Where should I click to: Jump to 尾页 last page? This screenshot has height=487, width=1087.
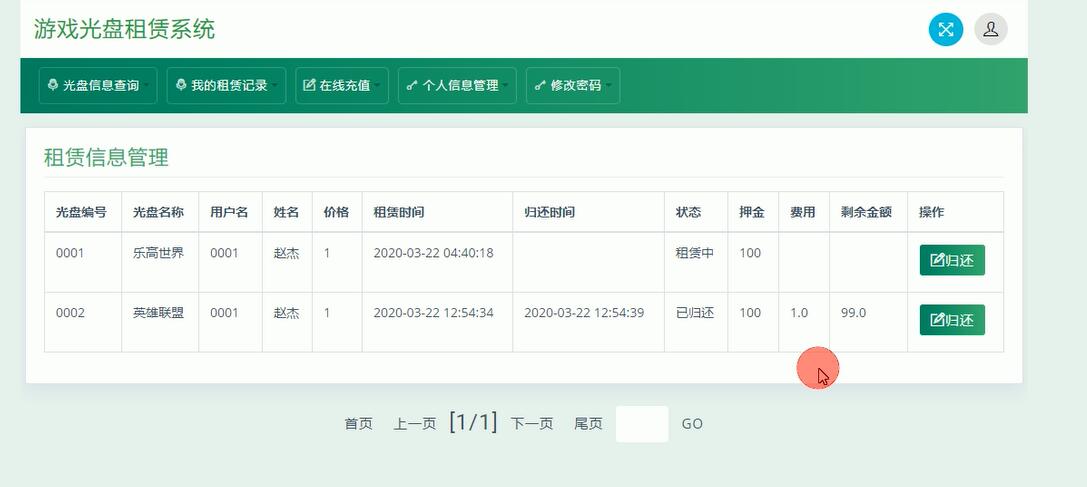[588, 424]
